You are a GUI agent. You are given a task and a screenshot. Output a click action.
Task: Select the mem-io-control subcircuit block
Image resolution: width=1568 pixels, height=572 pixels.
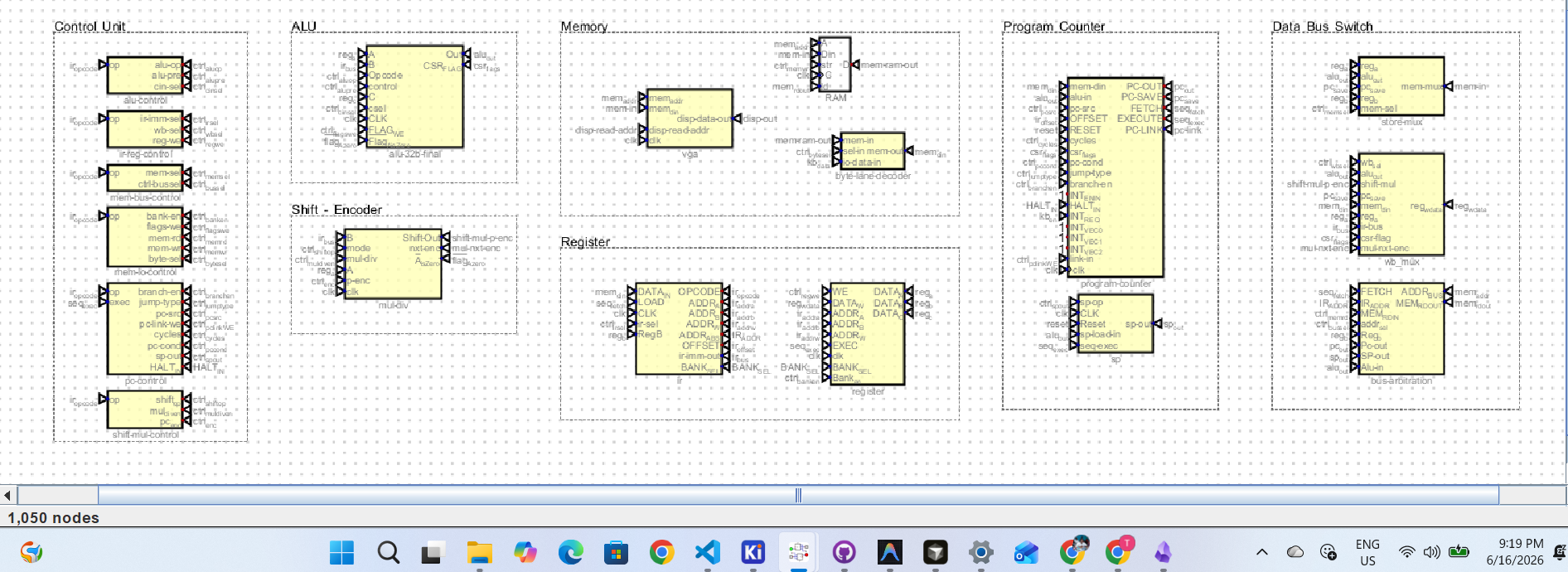click(145, 239)
